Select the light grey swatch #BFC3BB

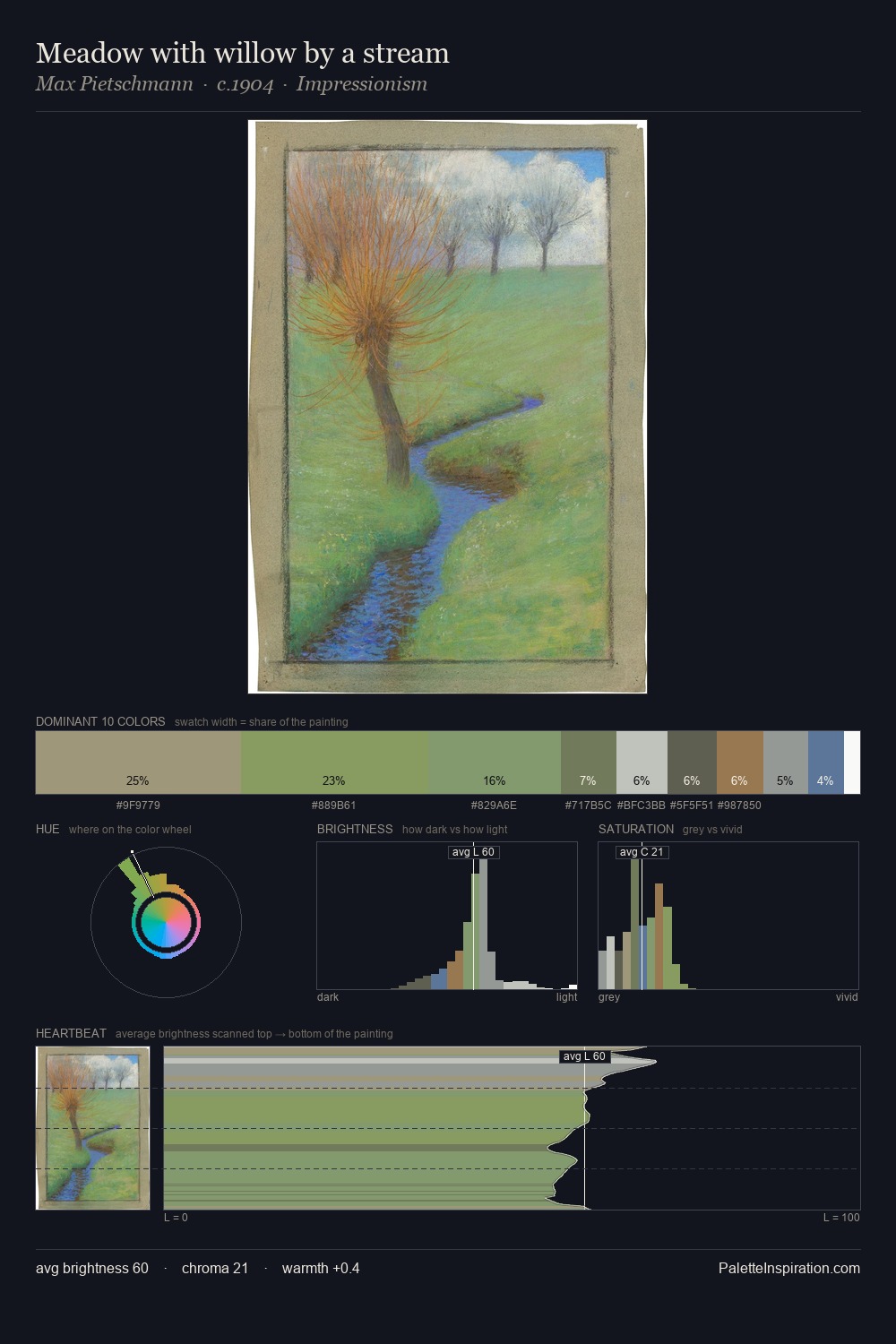[642, 762]
